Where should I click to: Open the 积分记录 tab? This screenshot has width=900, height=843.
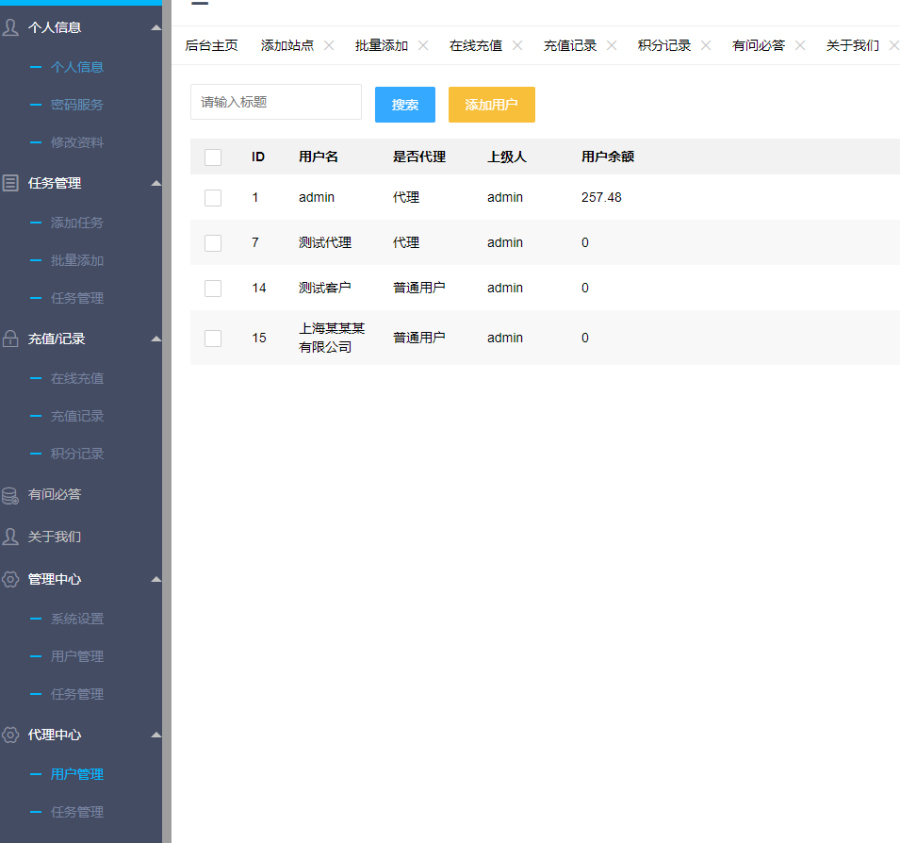click(664, 46)
